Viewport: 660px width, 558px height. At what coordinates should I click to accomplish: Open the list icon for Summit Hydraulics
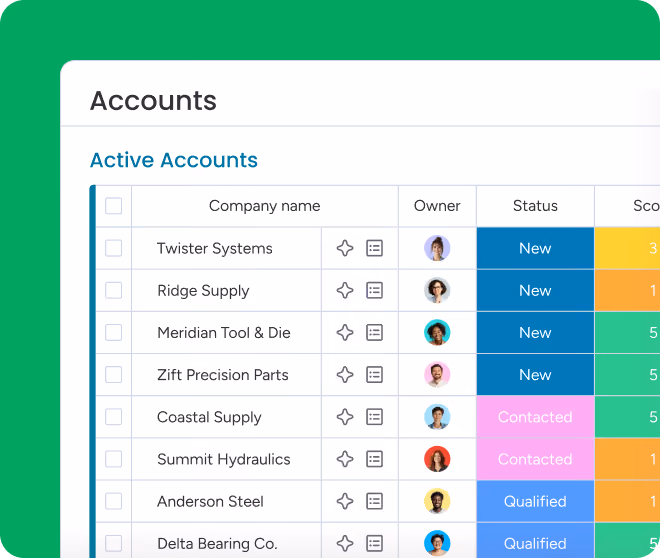[x=374, y=459]
